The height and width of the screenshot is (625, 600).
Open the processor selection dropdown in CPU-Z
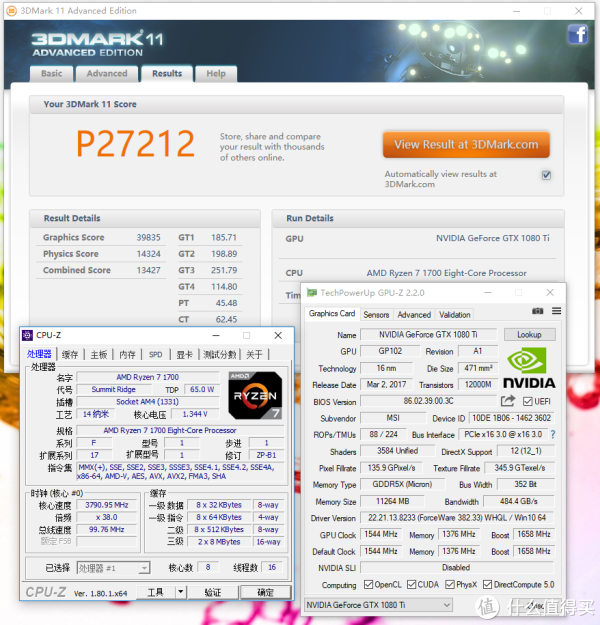(x=113, y=568)
